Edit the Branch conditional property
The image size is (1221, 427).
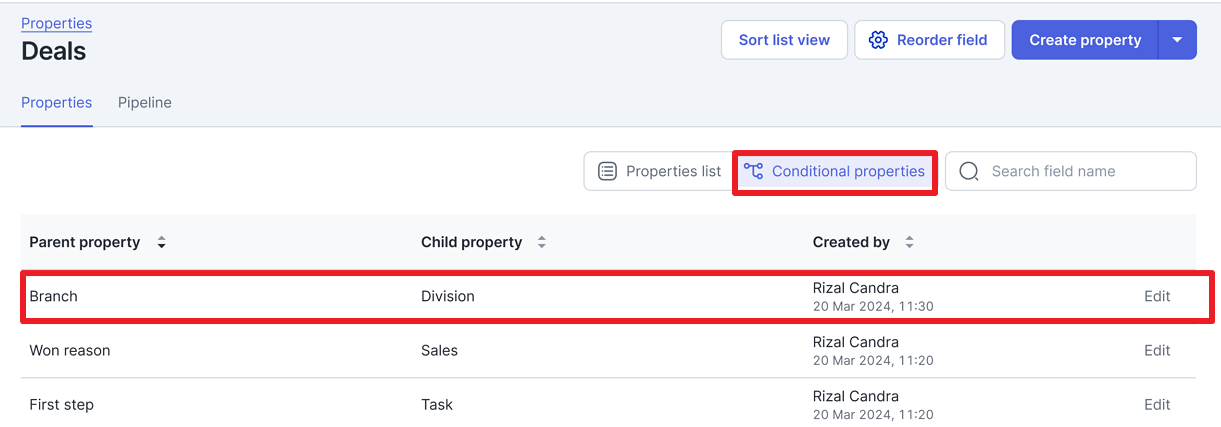pyautogui.click(x=1157, y=296)
